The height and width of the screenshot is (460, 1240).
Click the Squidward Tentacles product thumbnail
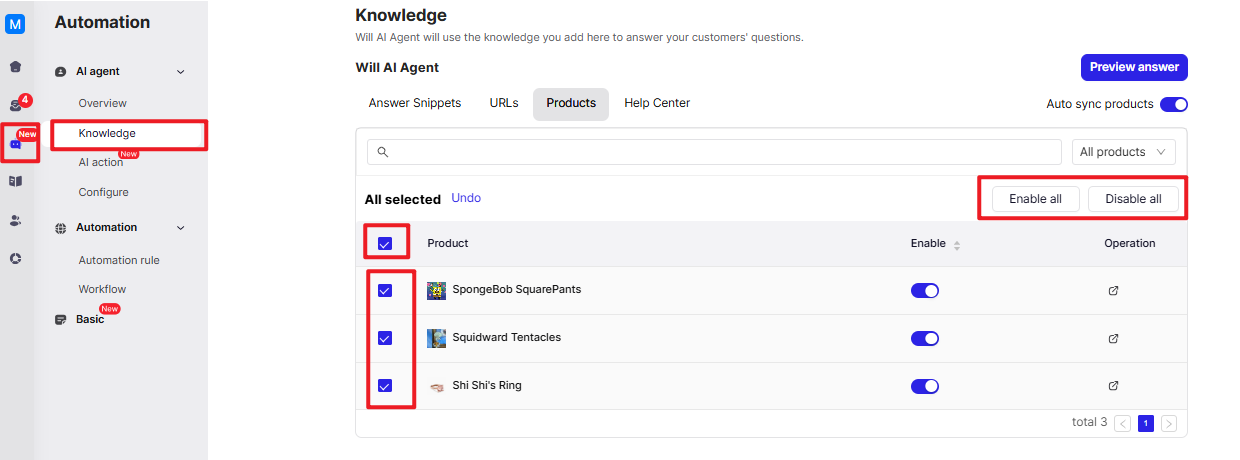tap(436, 338)
